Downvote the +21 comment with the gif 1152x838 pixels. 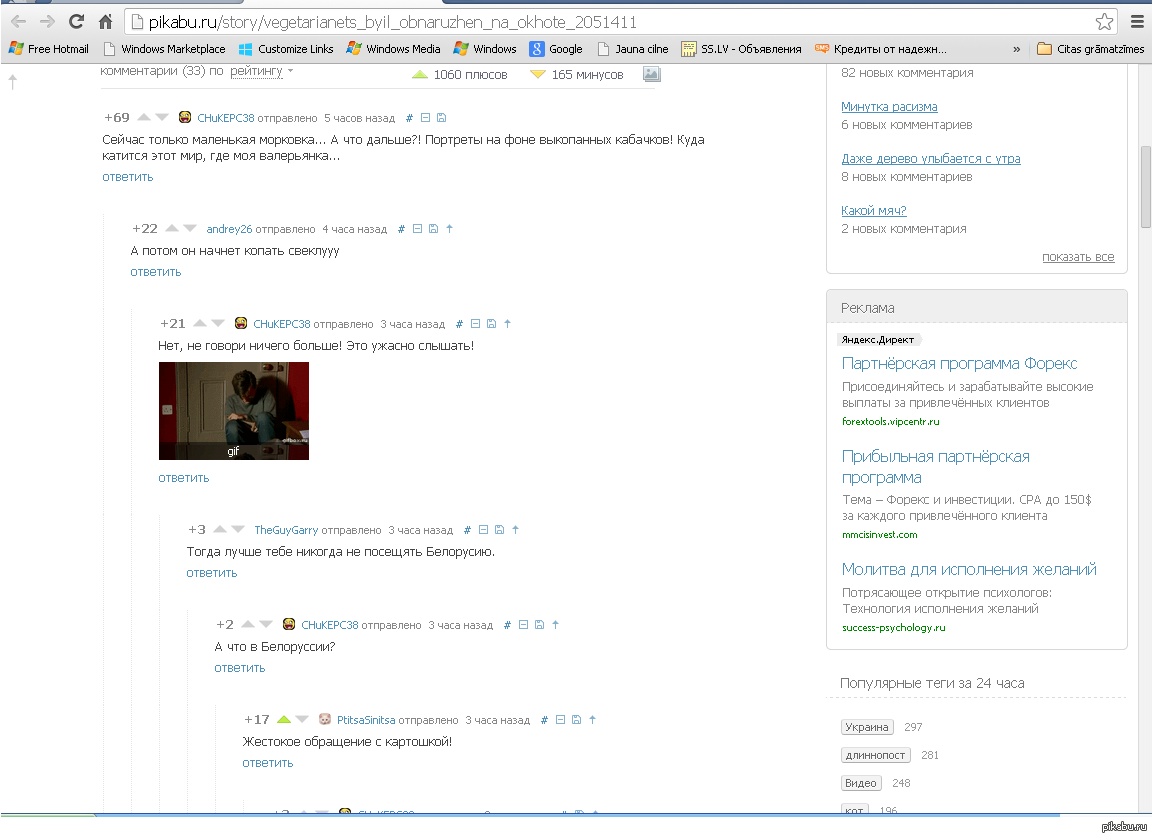click(x=218, y=322)
